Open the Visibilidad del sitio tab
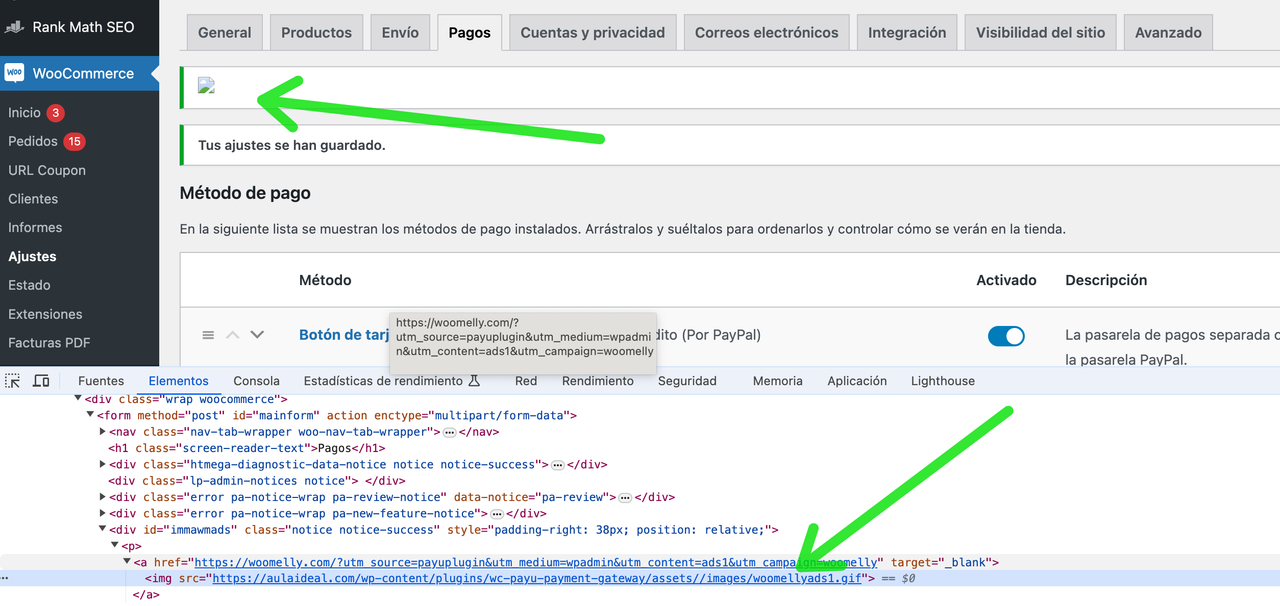The width and height of the screenshot is (1280, 606). pyautogui.click(x=1041, y=32)
